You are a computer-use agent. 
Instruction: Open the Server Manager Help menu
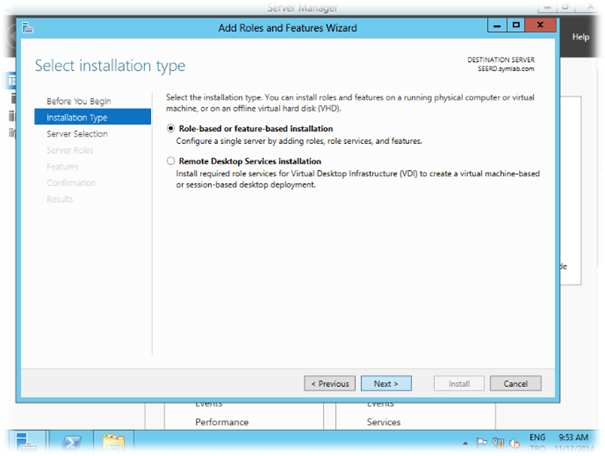pos(580,37)
